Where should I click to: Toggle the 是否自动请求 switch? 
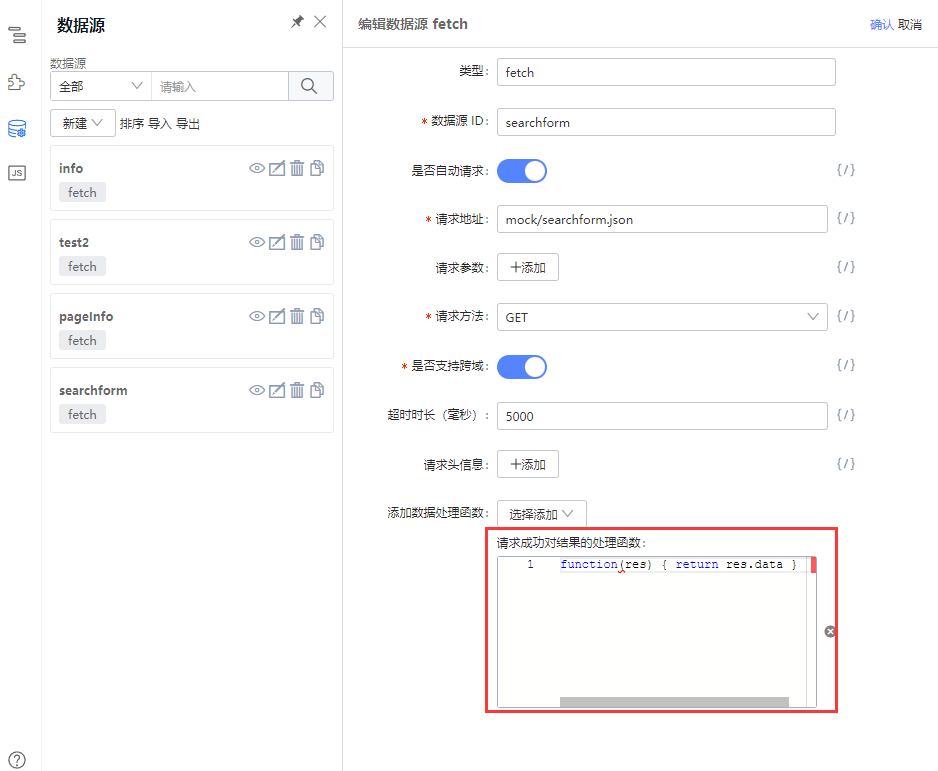pyautogui.click(x=522, y=171)
